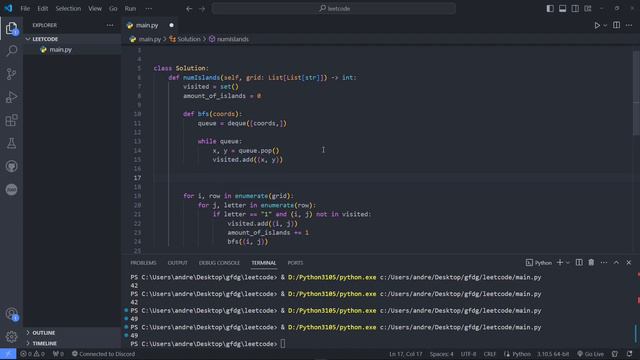Open the File menu
The image size is (640, 360).
pos(25,9)
